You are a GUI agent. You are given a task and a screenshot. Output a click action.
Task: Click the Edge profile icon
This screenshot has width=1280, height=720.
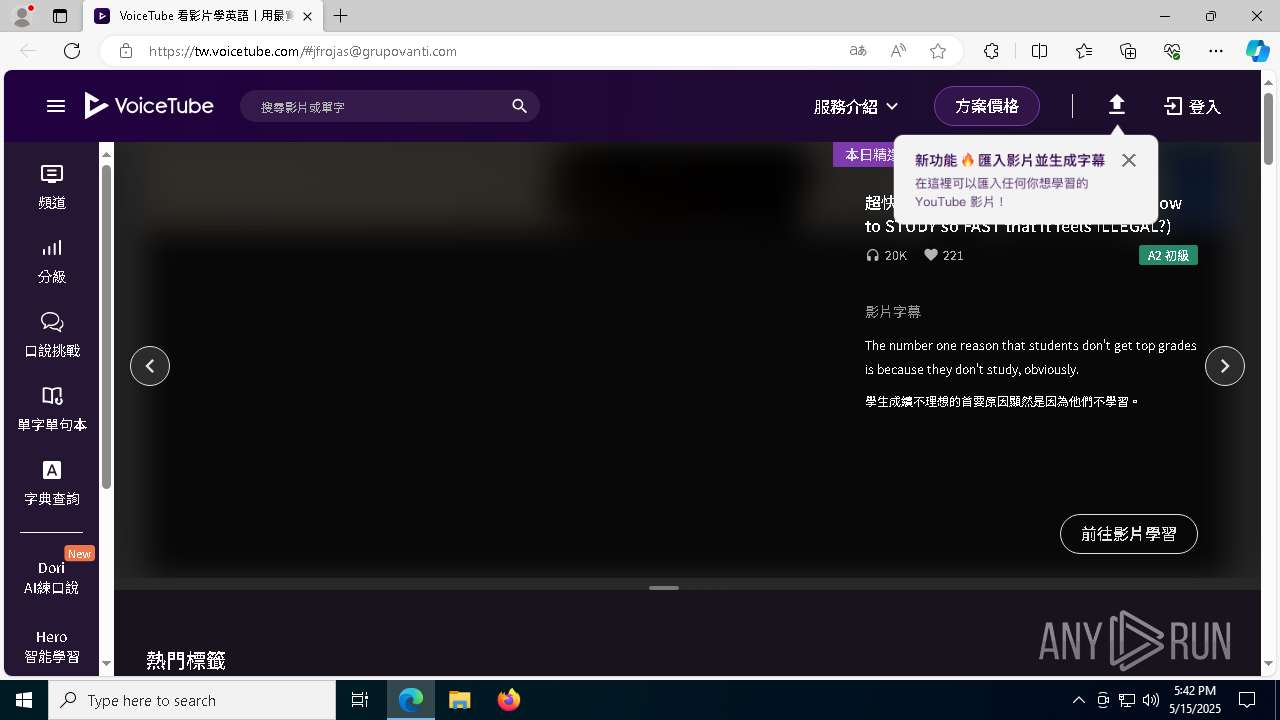pos(22,15)
